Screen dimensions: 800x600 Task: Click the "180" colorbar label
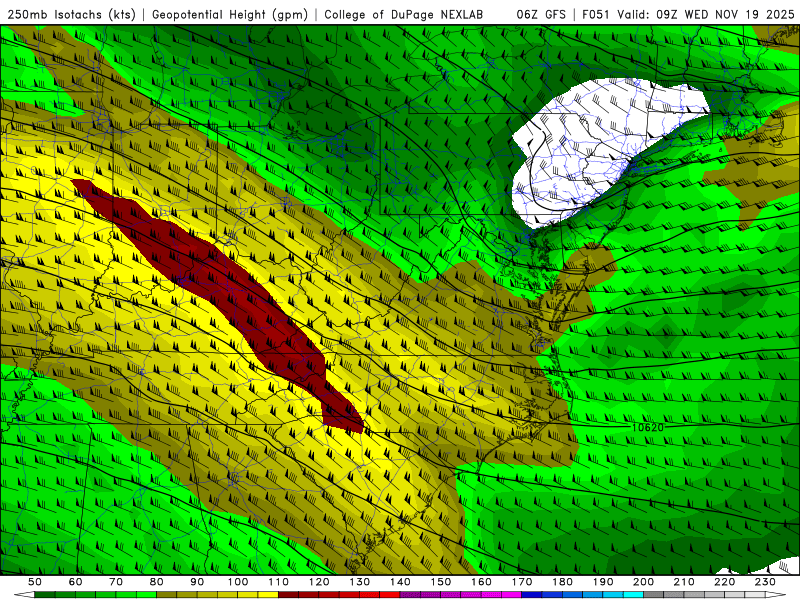[562, 582]
